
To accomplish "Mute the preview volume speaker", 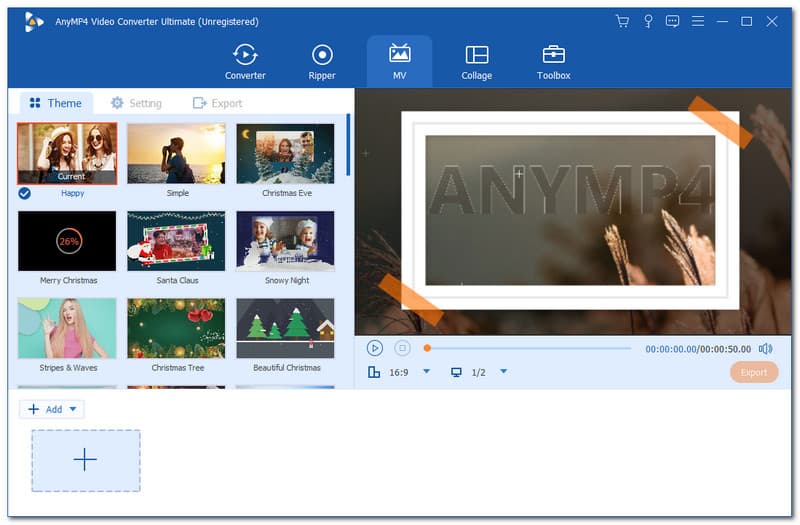I will tap(765, 348).
